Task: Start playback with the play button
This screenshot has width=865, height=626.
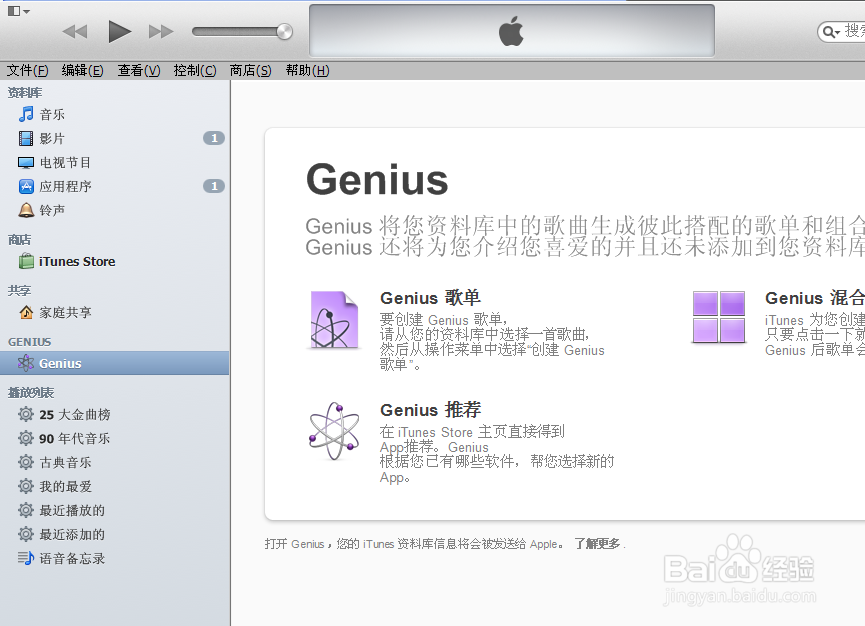Action: tap(119, 31)
